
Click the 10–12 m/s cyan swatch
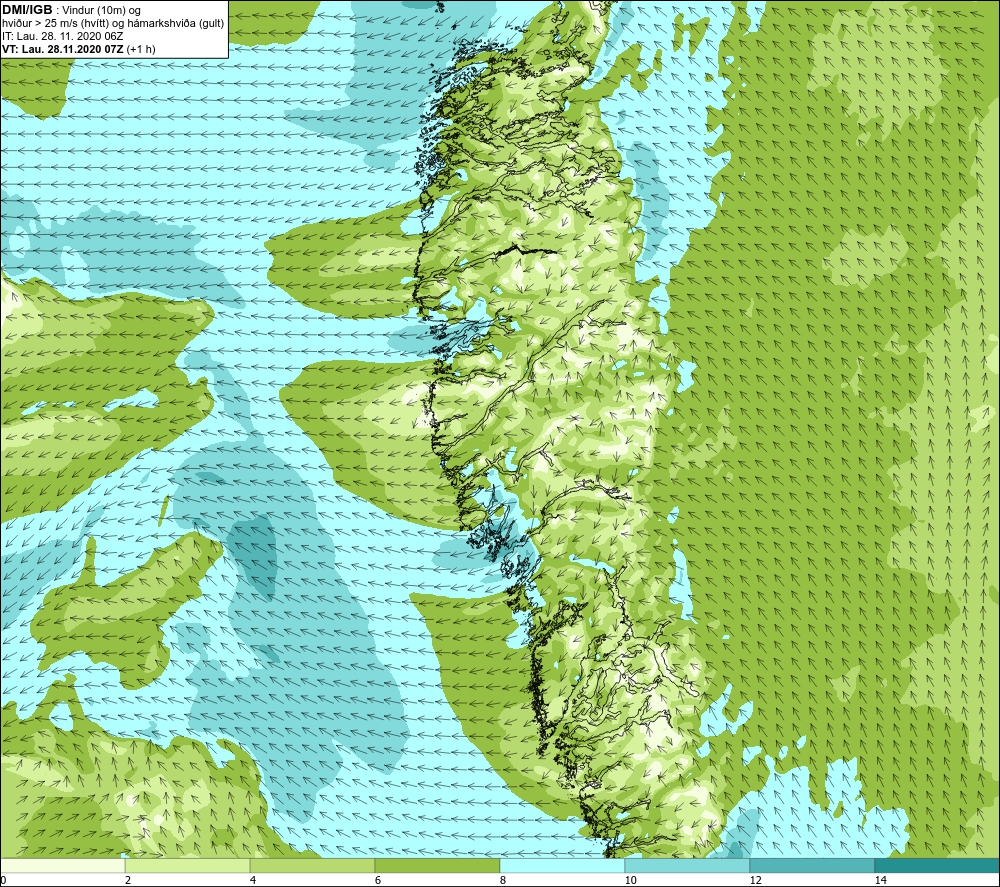coord(688,866)
